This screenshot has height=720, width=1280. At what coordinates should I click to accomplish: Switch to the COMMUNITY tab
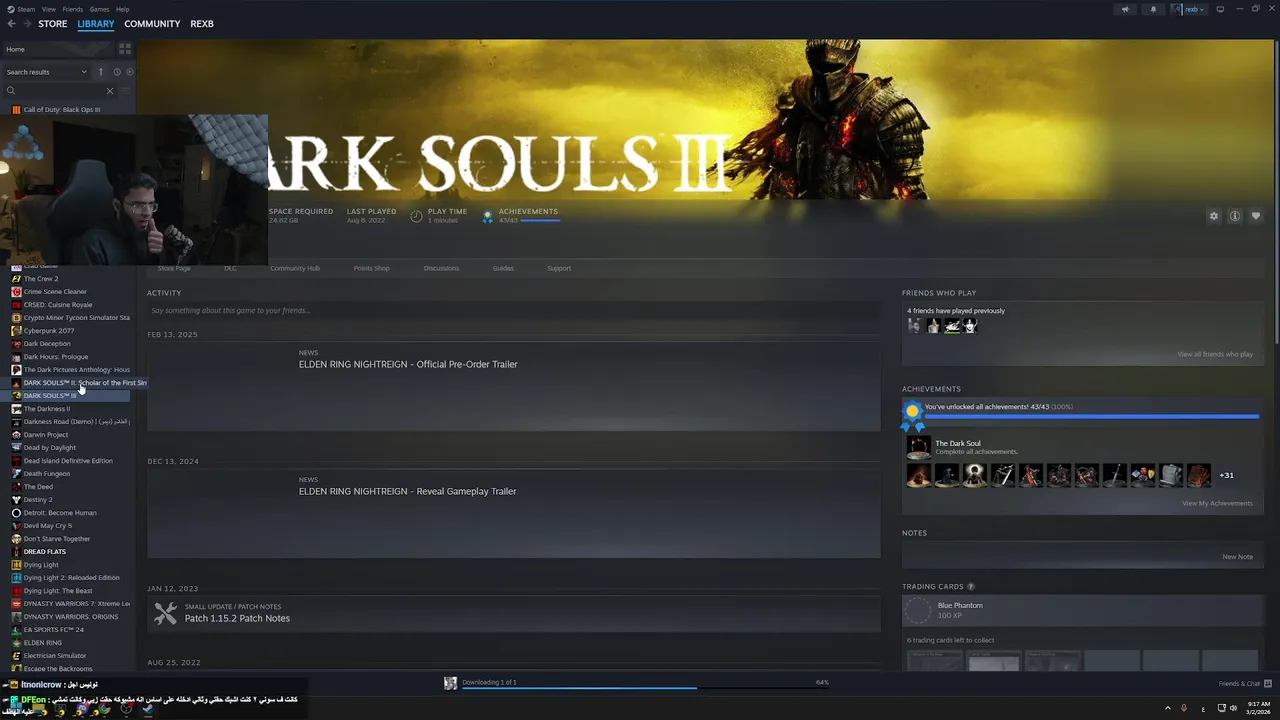[152, 24]
